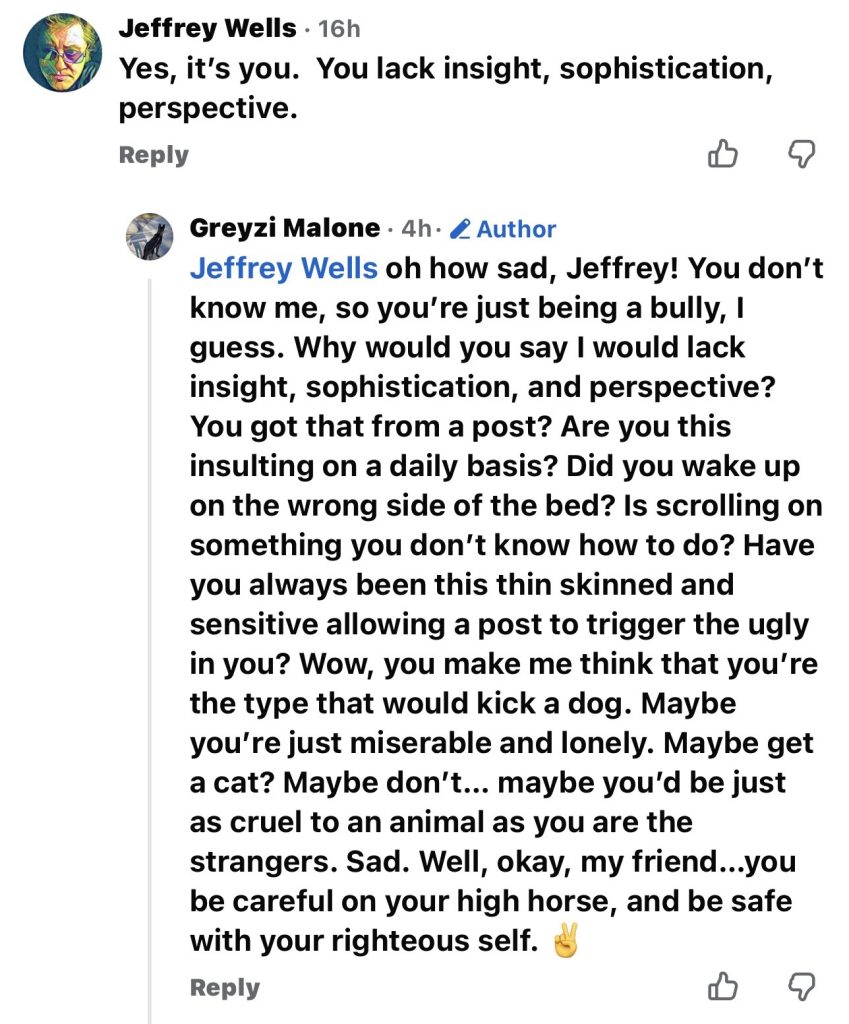Click the 4h timestamp on the reply
The height and width of the screenshot is (1024, 849).
[416, 229]
